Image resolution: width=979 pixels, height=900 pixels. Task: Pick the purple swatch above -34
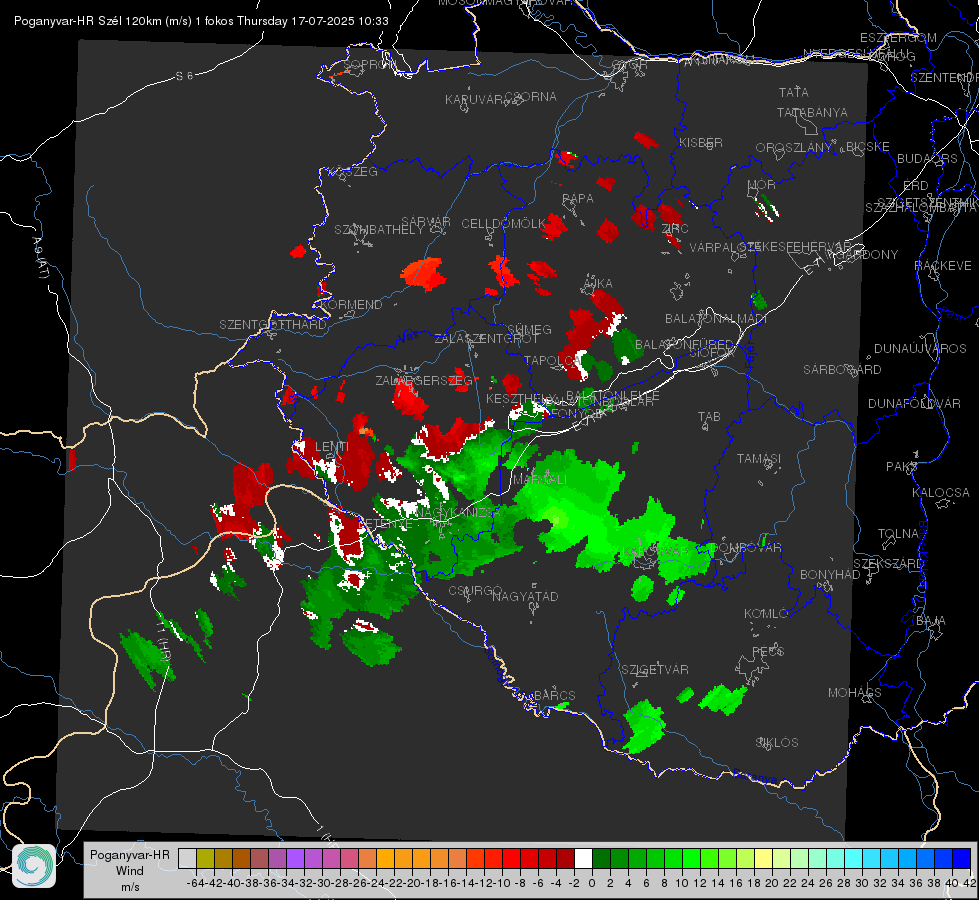tap(295, 858)
